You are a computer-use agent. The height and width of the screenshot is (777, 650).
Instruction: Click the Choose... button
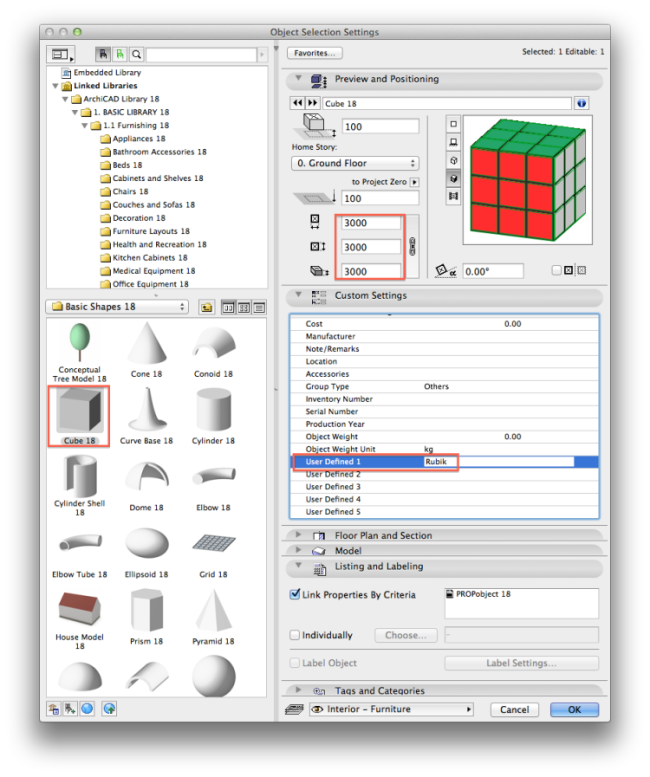coord(406,635)
